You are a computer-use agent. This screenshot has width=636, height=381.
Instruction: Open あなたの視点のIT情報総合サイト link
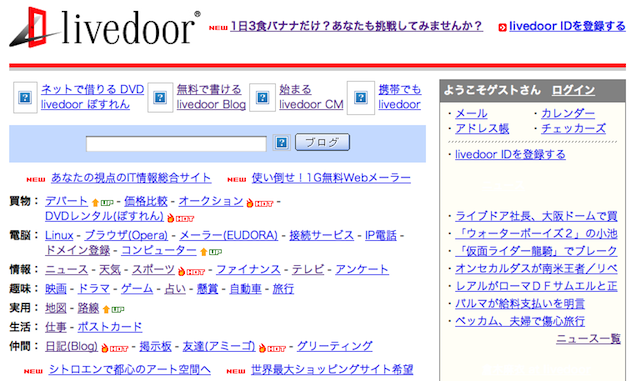tap(131, 178)
